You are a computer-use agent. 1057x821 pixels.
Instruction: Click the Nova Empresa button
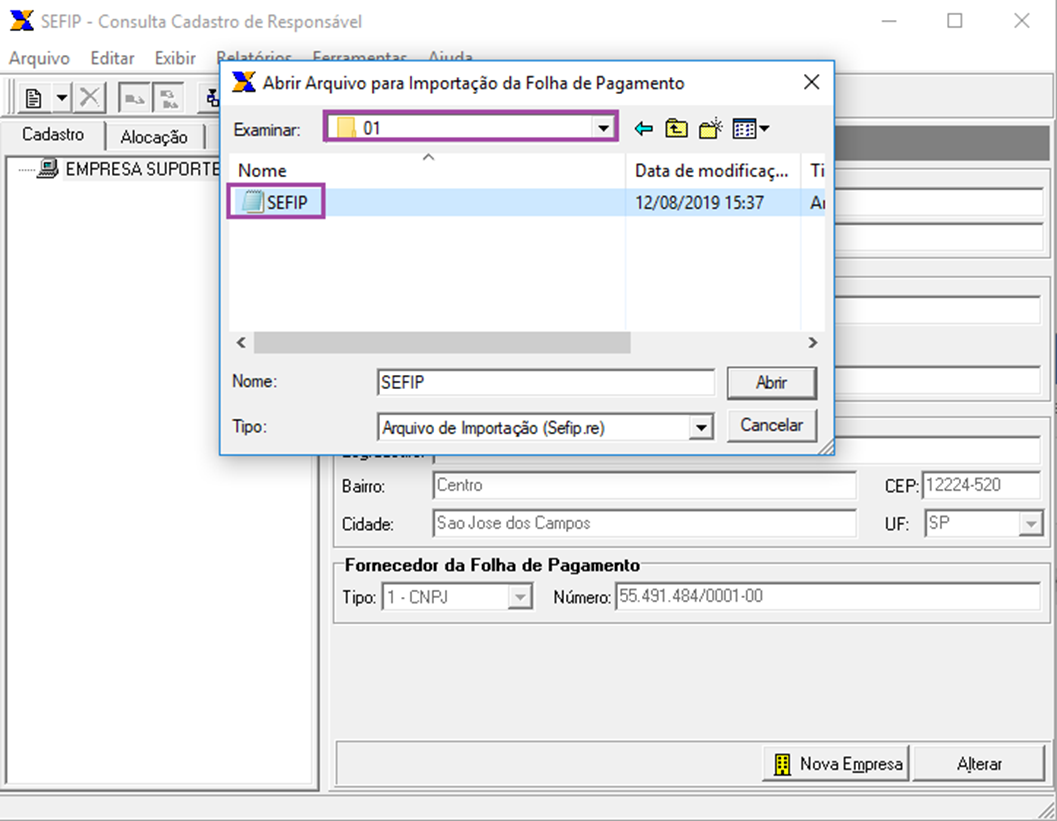pyautogui.click(x=836, y=764)
